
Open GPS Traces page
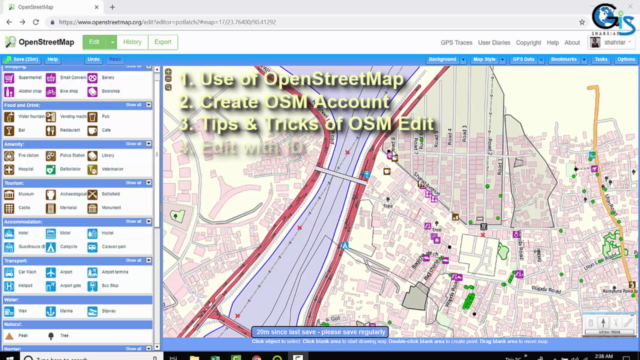click(456, 42)
